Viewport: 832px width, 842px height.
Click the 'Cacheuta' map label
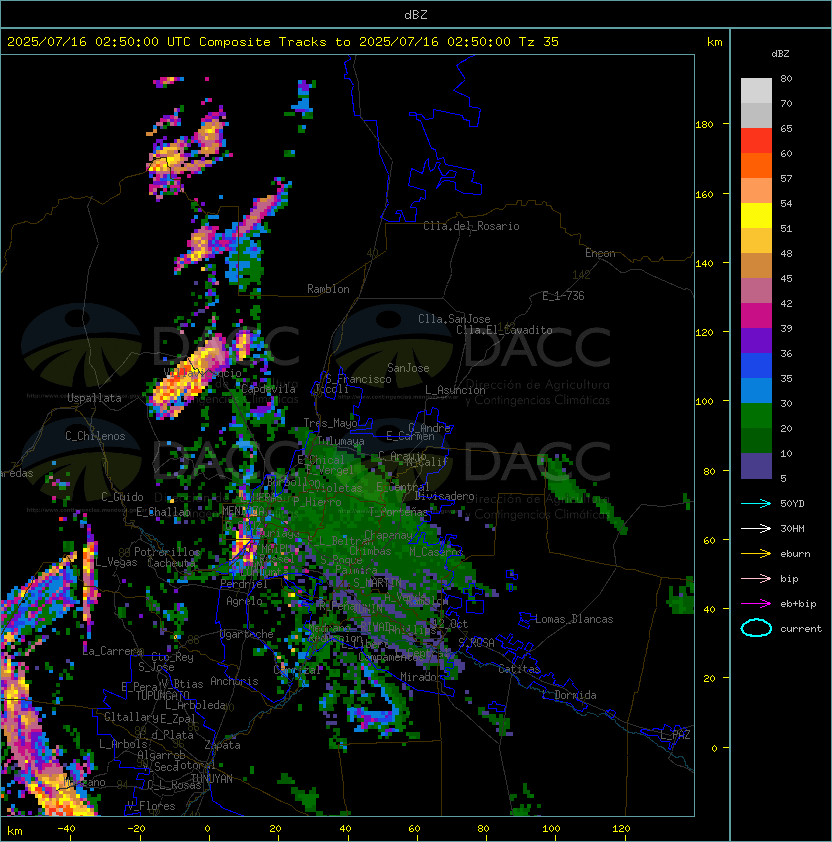pyautogui.click(x=171, y=563)
